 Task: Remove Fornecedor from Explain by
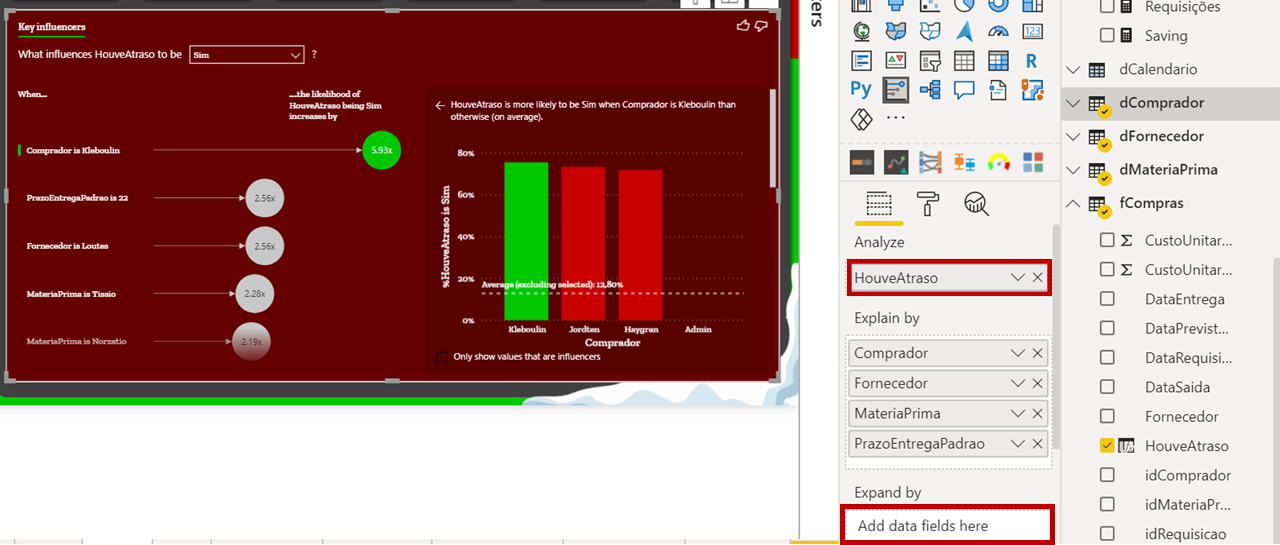coord(1038,383)
